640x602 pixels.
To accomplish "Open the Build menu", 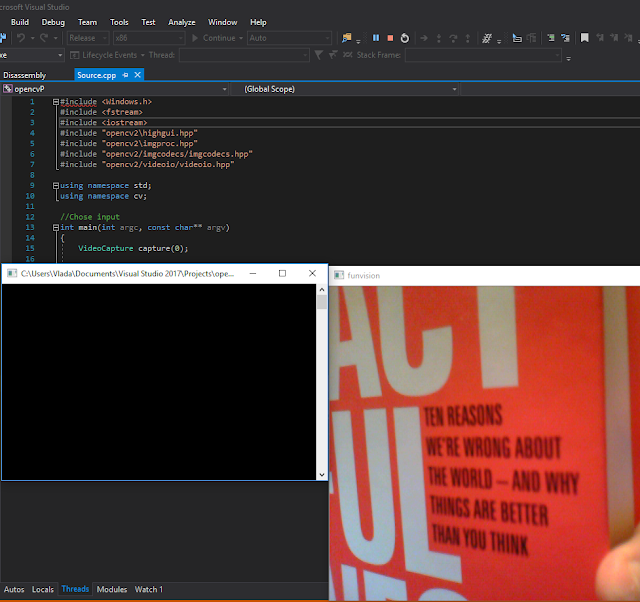I will pyautogui.click(x=20, y=22).
